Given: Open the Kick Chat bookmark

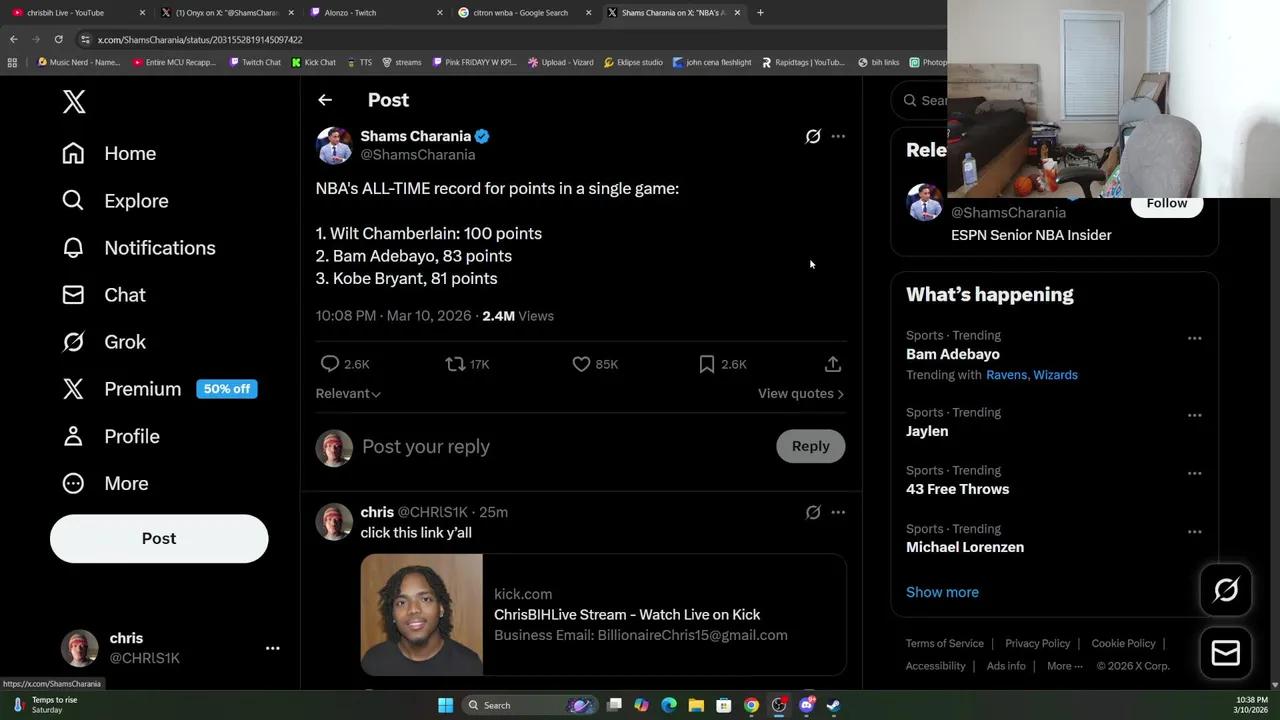Looking at the screenshot, I should click(x=313, y=62).
